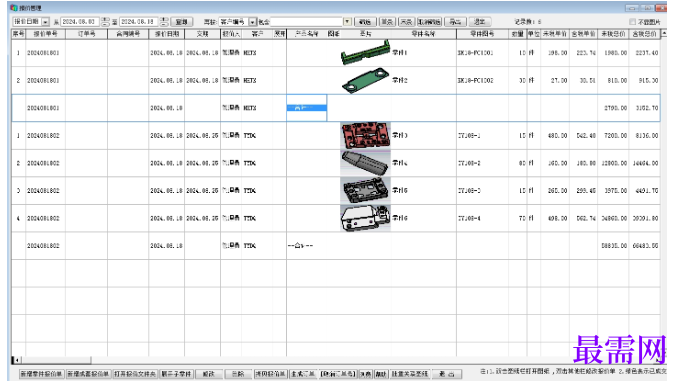Viewport: 685px width, 381px height.
Task: Open the green plate part thumbnail
Action: (x=365, y=80)
